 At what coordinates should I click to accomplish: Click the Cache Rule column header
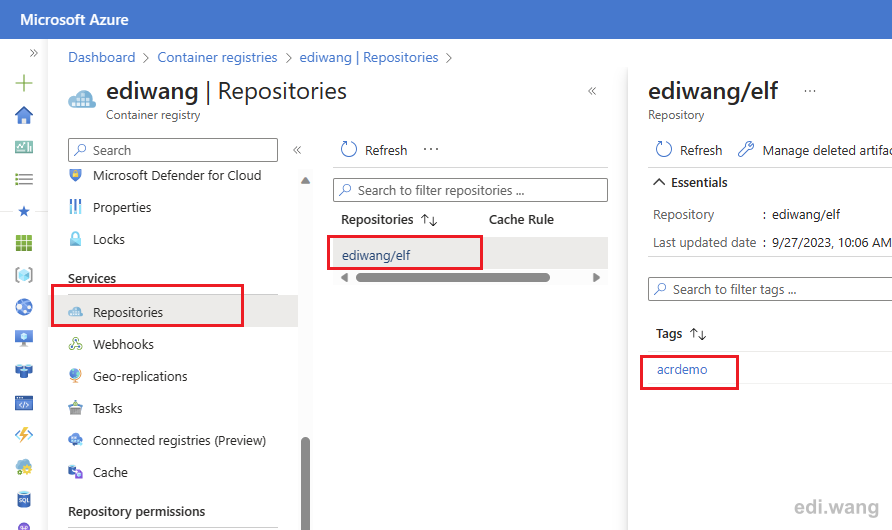pos(521,220)
